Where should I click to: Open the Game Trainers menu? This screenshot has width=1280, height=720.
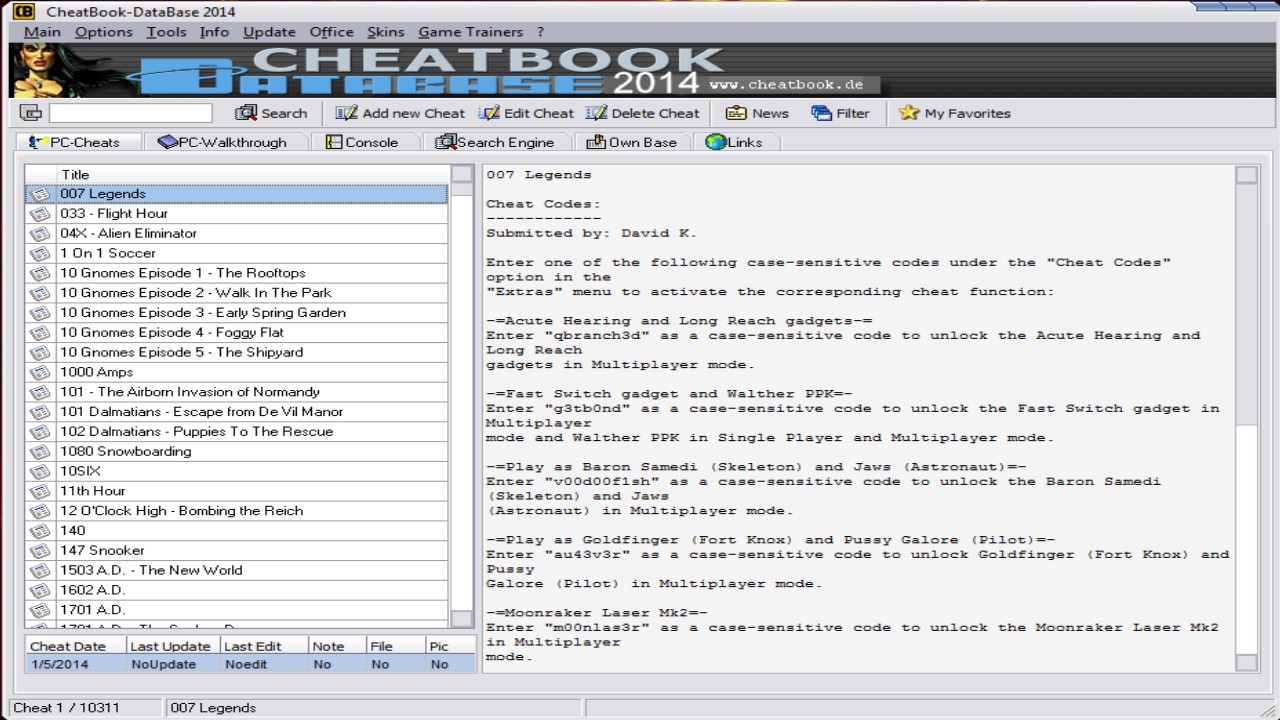coord(470,32)
